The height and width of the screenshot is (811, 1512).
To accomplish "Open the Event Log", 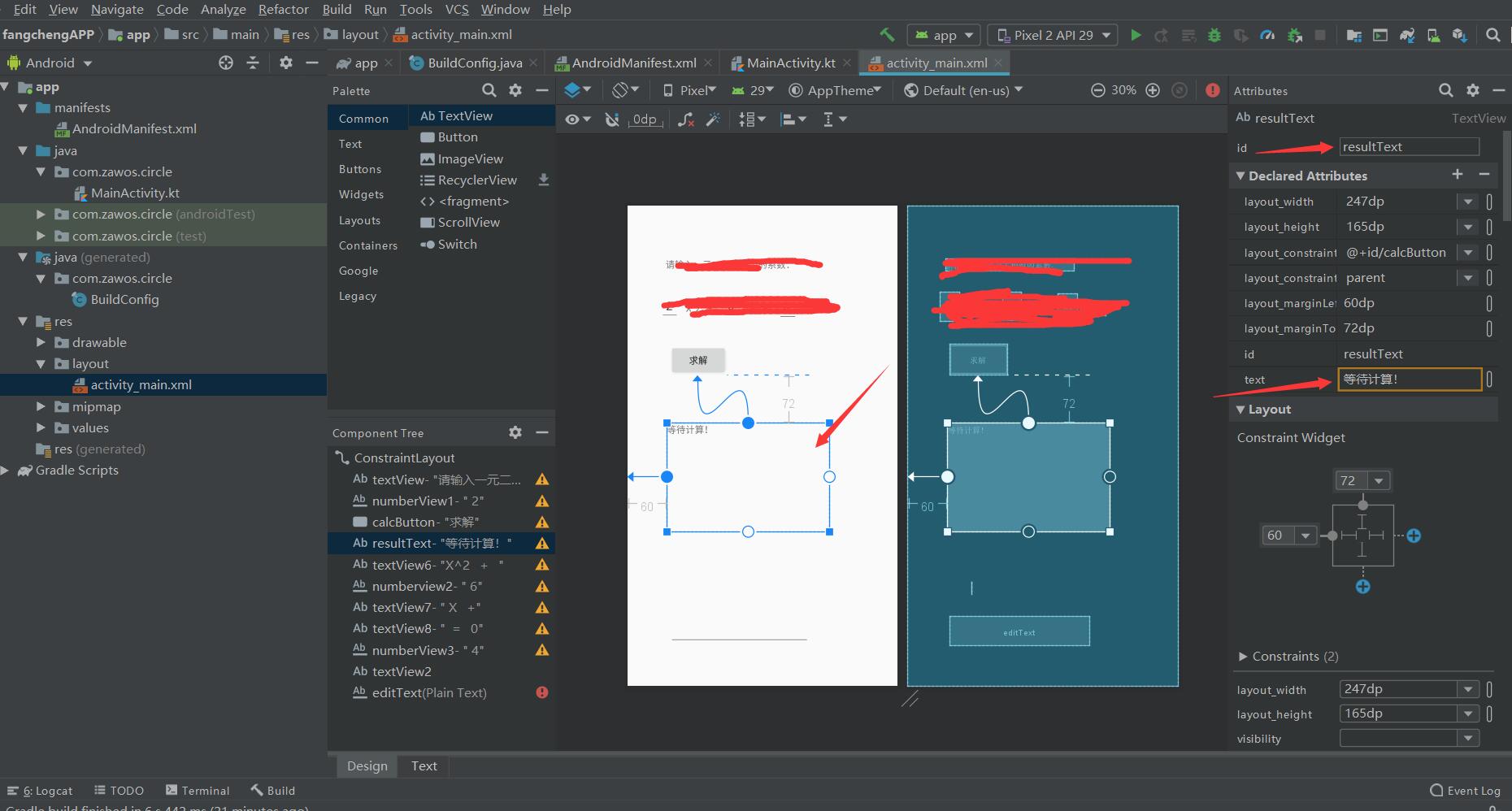I will (1466, 790).
